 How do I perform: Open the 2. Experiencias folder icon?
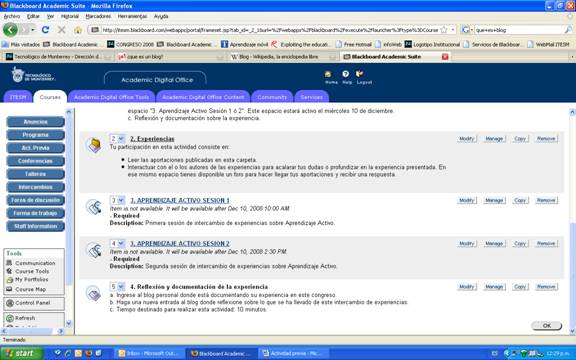[94, 145]
